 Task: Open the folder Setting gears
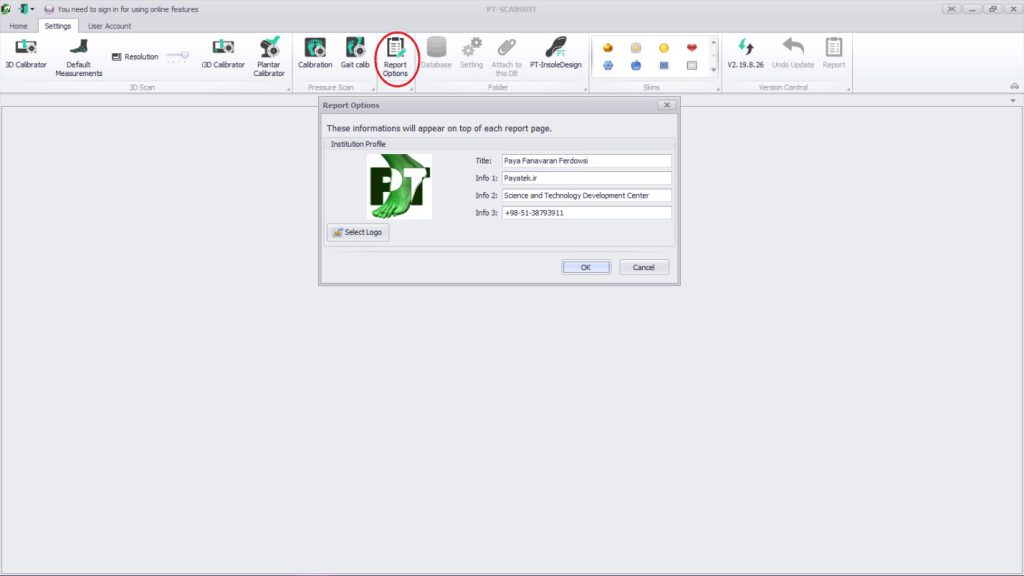coord(471,54)
